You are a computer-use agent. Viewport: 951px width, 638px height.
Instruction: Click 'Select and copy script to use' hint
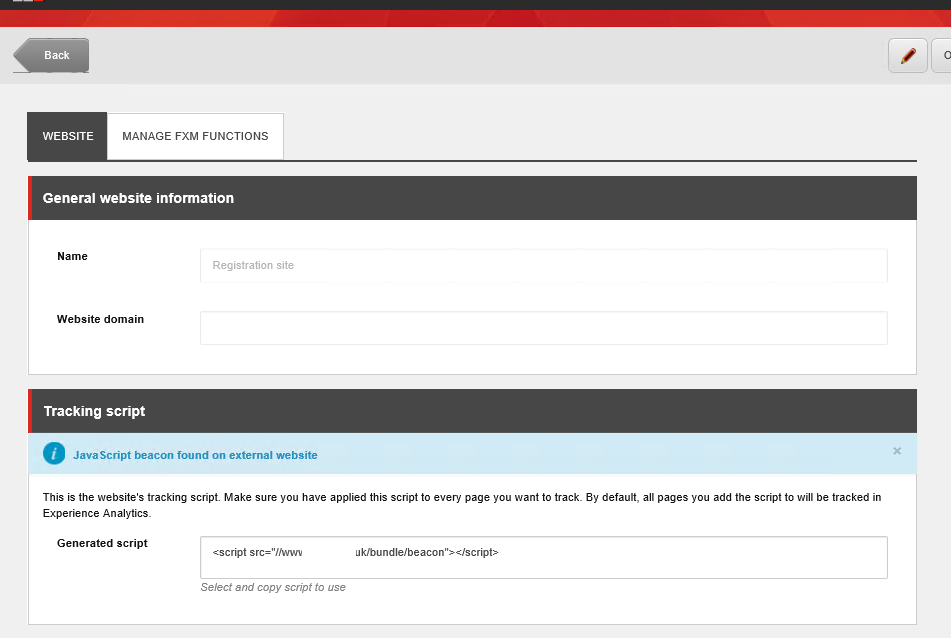pyautogui.click(x=273, y=587)
